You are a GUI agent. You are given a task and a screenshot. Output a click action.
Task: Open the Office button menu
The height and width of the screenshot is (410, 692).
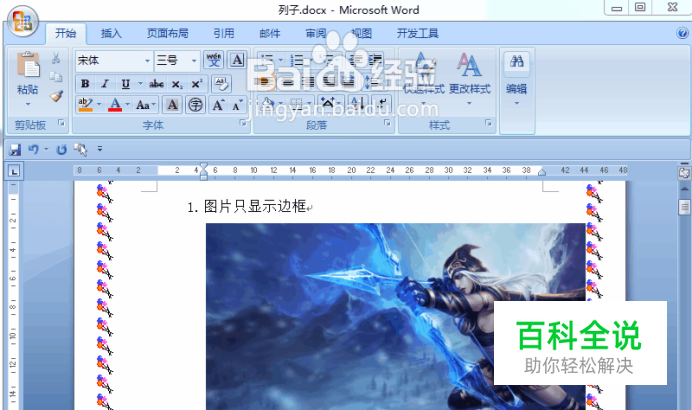click(x=23, y=21)
